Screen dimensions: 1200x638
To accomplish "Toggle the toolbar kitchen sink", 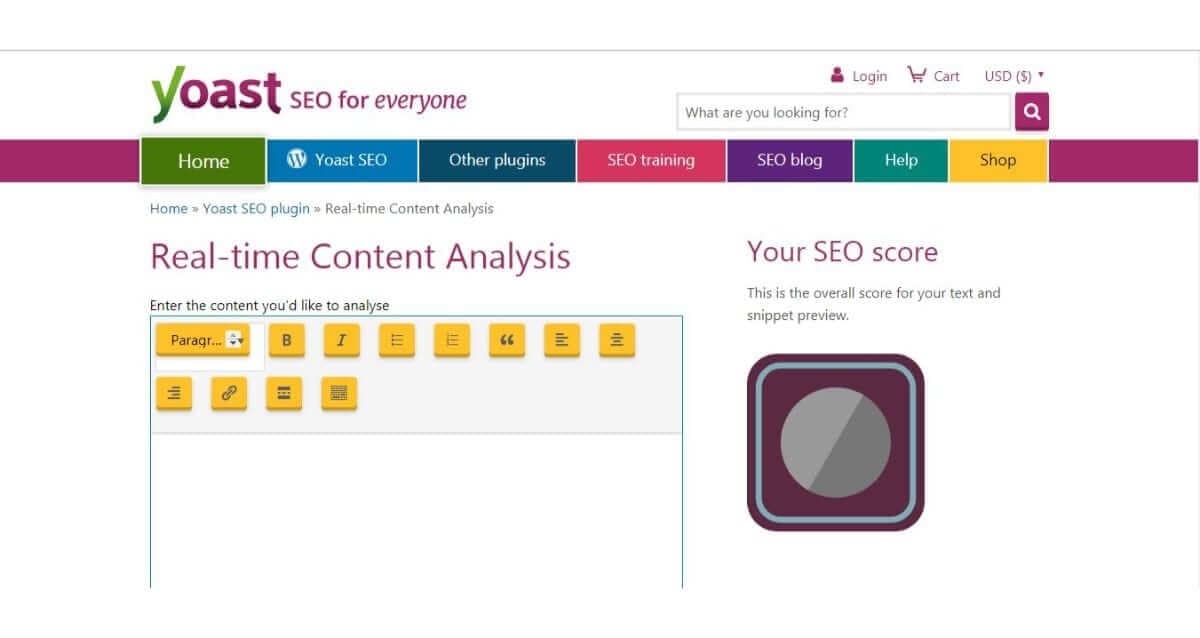I will click(x=339, y=393).
